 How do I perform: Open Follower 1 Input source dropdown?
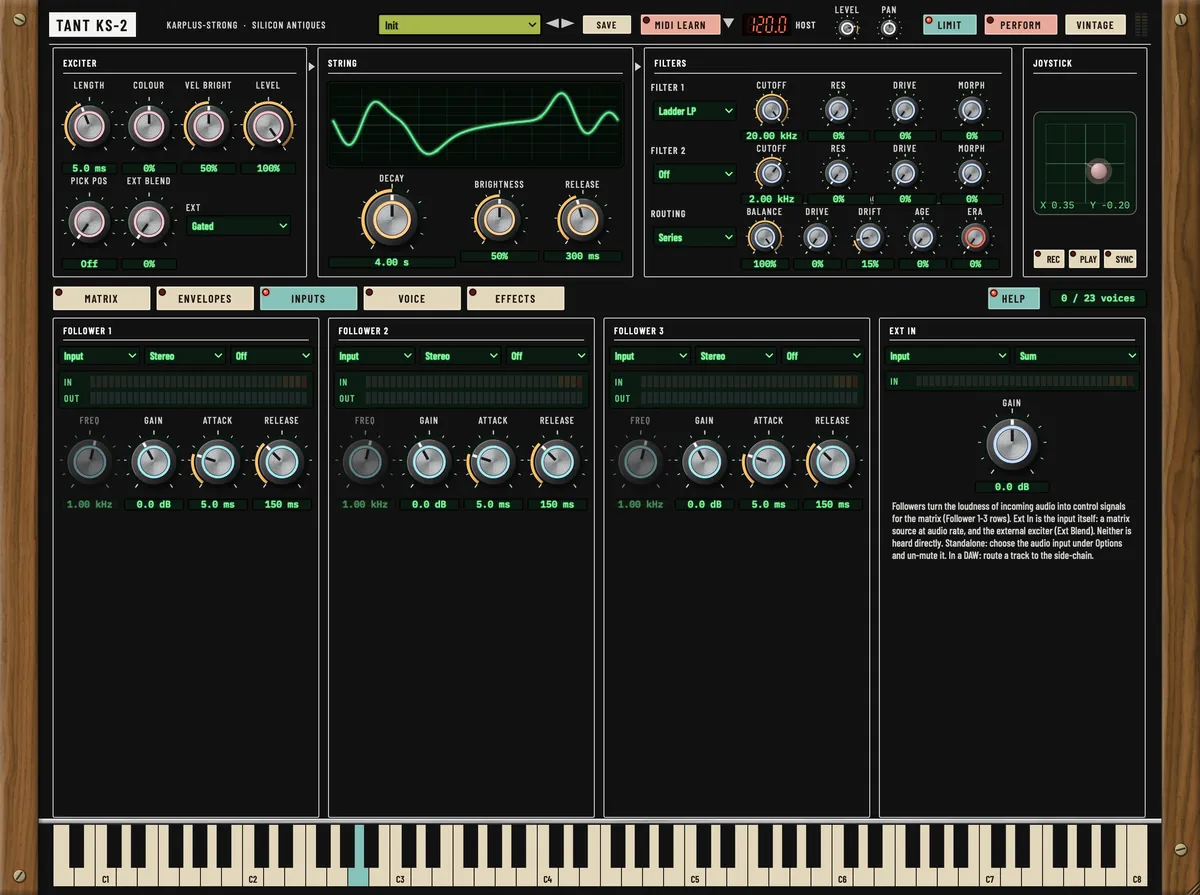[99, 356]
